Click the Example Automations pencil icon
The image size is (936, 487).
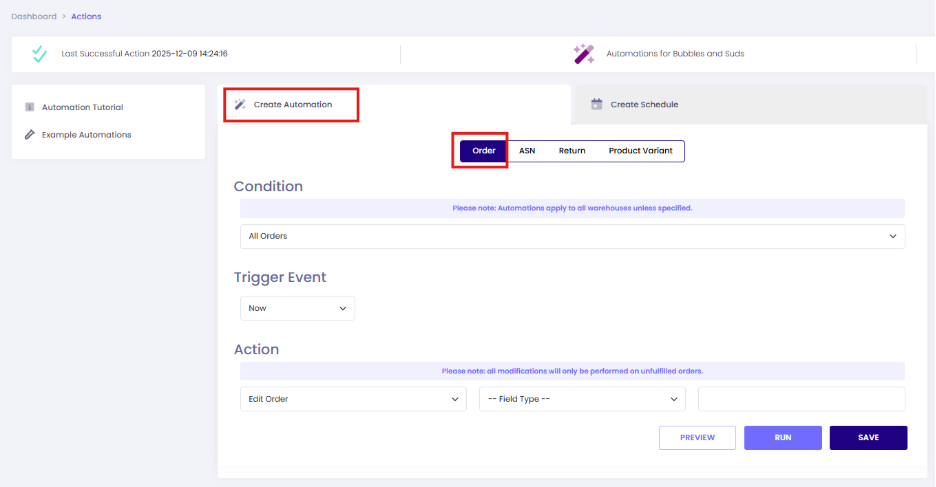pos(30,134)
